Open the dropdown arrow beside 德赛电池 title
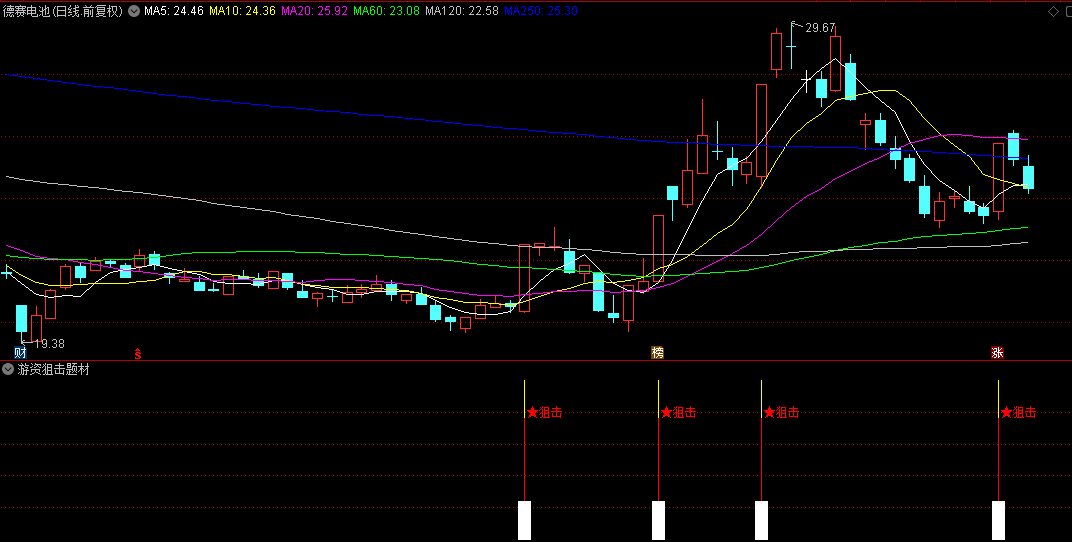This screenshot has width=1072, height=542. 133,11
